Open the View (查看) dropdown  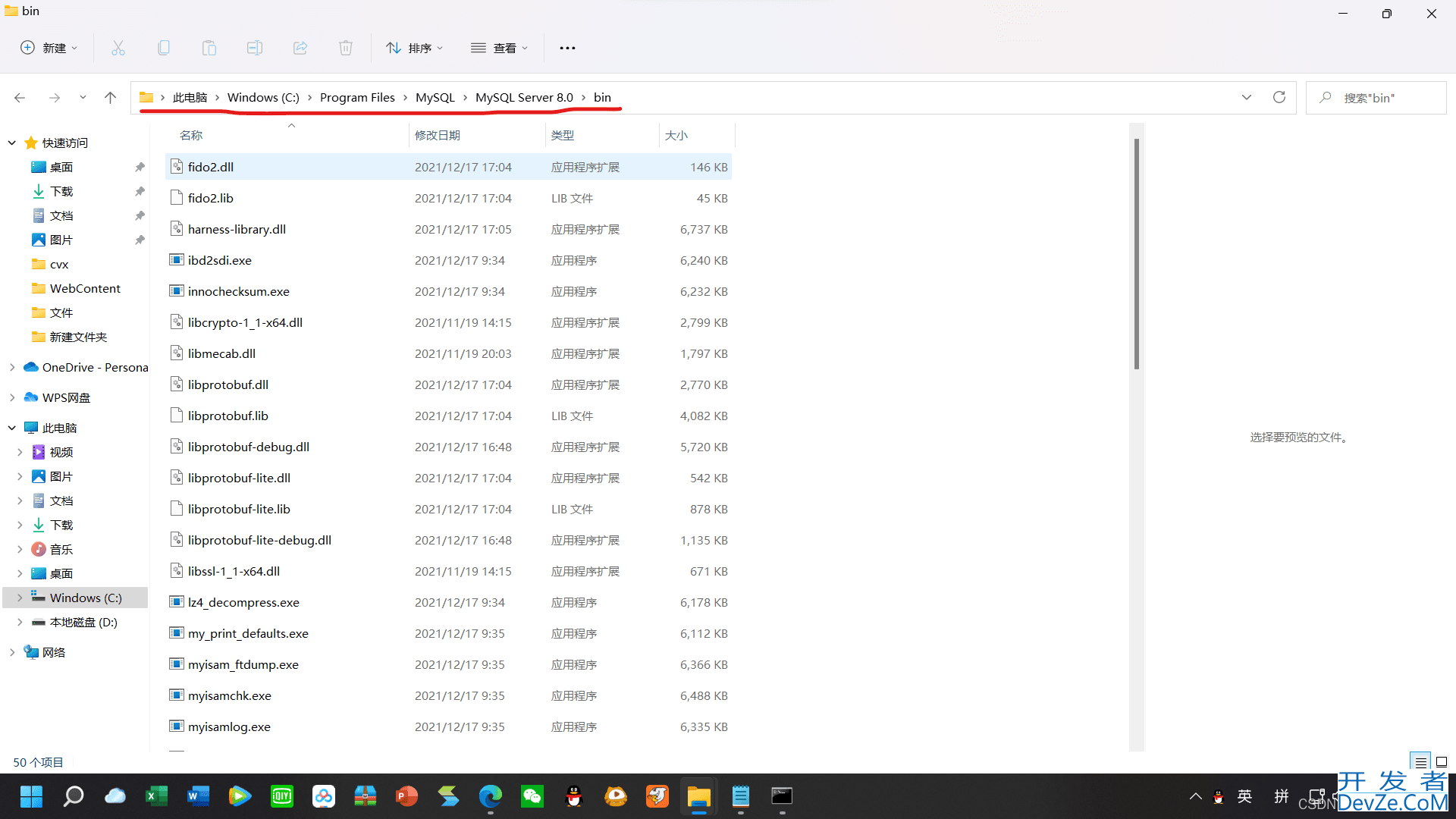pos(499,48)
